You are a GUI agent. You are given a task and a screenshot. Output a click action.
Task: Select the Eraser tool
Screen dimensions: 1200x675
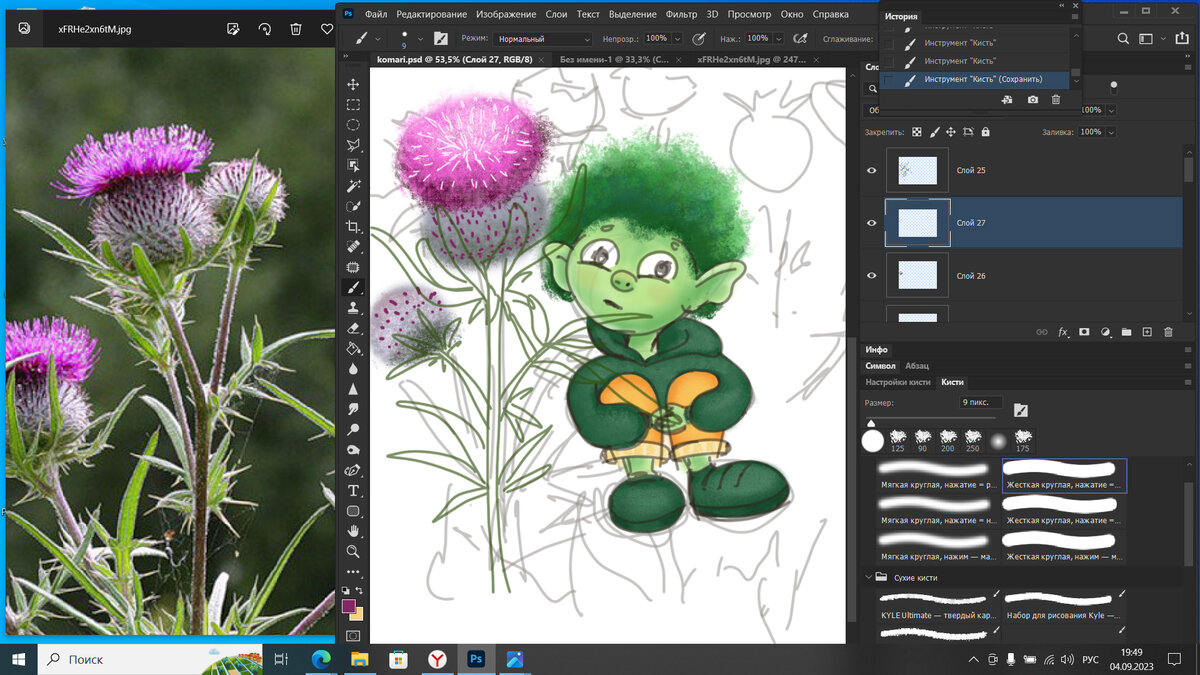[x=353, y=328]
